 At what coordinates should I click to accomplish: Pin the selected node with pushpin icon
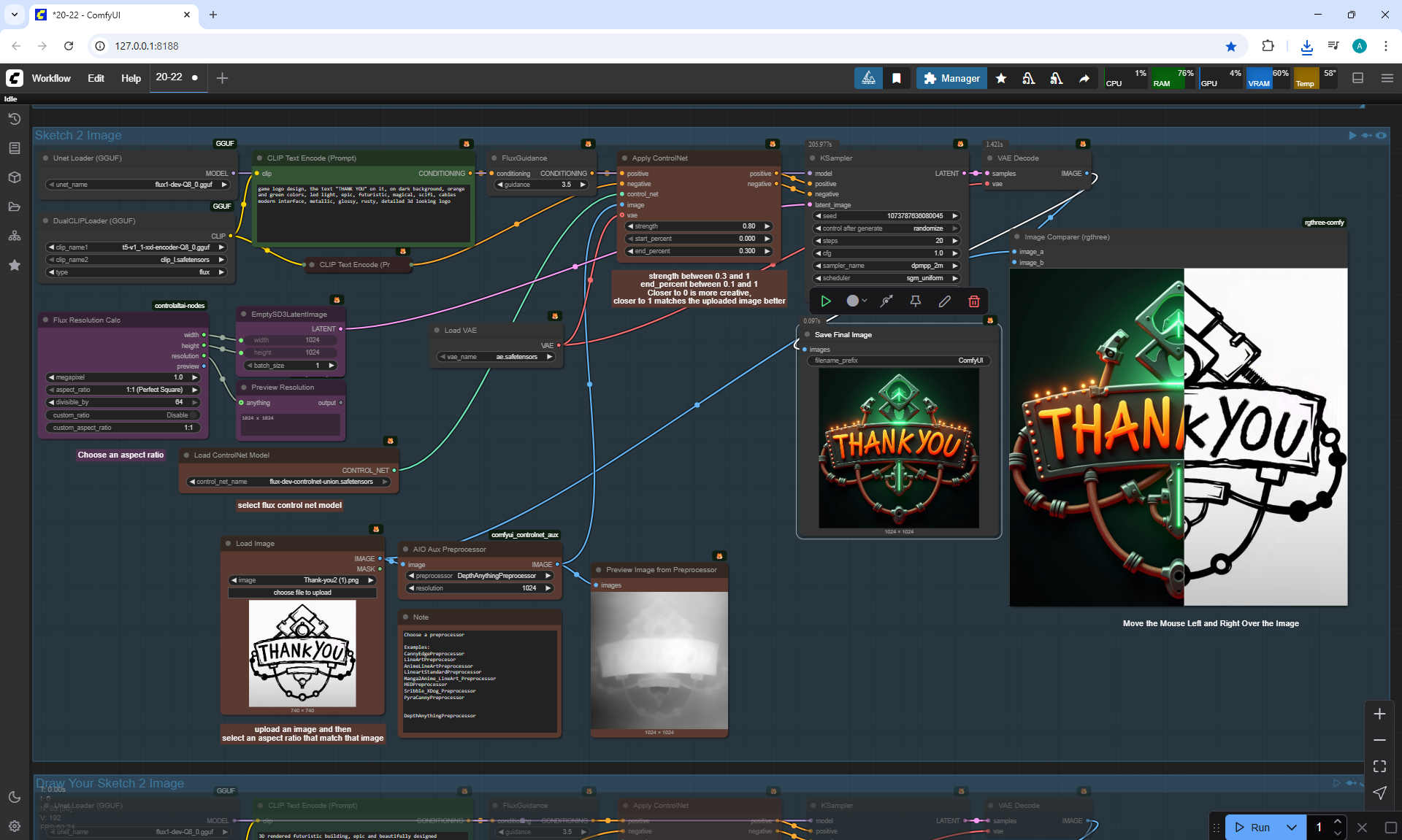(915, 301)
